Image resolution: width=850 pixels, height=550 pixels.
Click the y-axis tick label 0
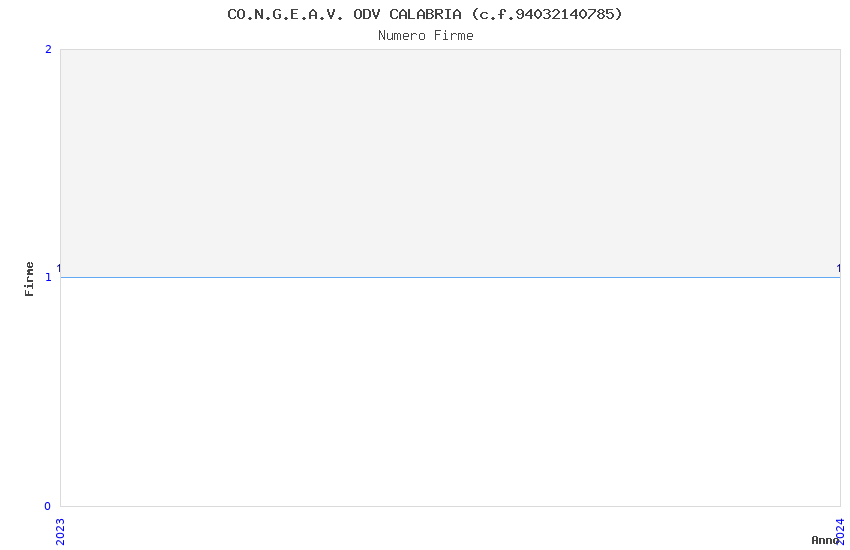click(x=48, y=506)
